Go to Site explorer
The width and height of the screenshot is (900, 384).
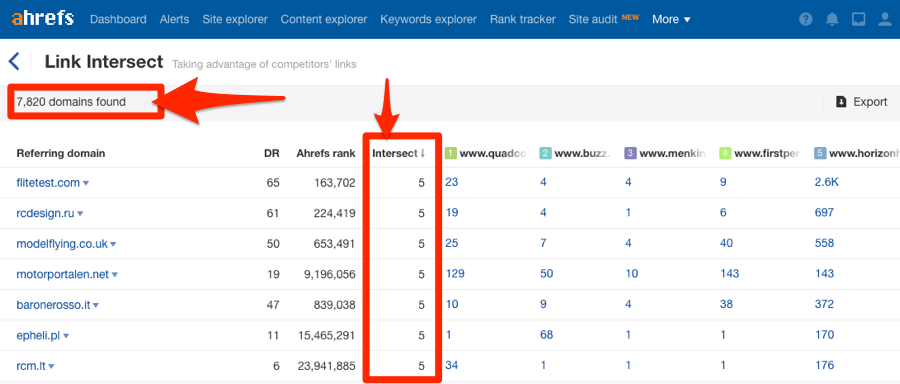click(235, 20)
